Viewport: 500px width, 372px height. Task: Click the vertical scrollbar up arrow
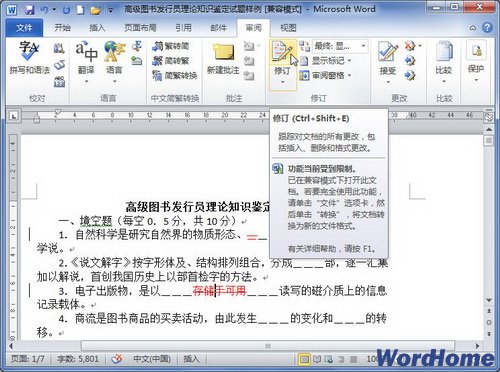point(489,129)
